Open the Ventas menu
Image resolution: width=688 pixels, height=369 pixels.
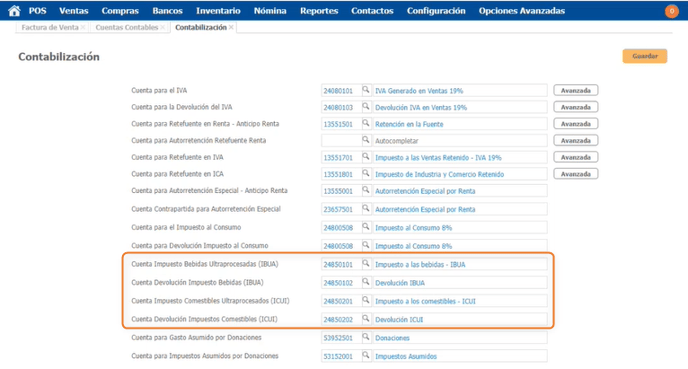pos(74,11)
